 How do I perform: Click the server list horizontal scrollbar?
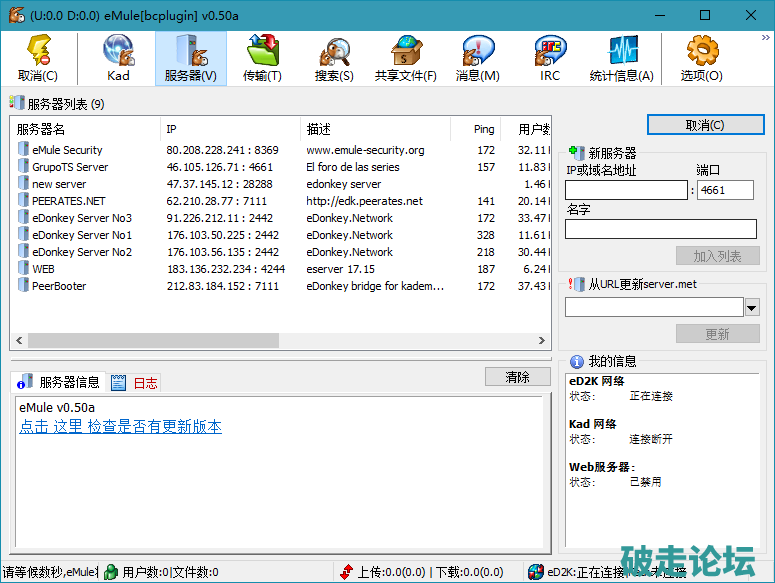[280, 340]
